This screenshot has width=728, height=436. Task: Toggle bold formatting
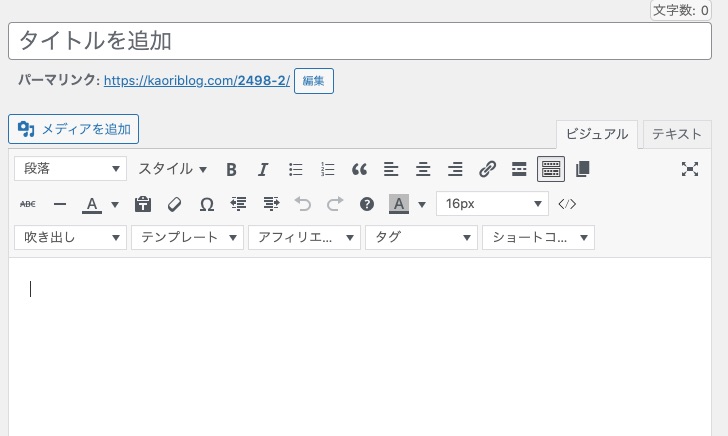click(x=231, y=169)
